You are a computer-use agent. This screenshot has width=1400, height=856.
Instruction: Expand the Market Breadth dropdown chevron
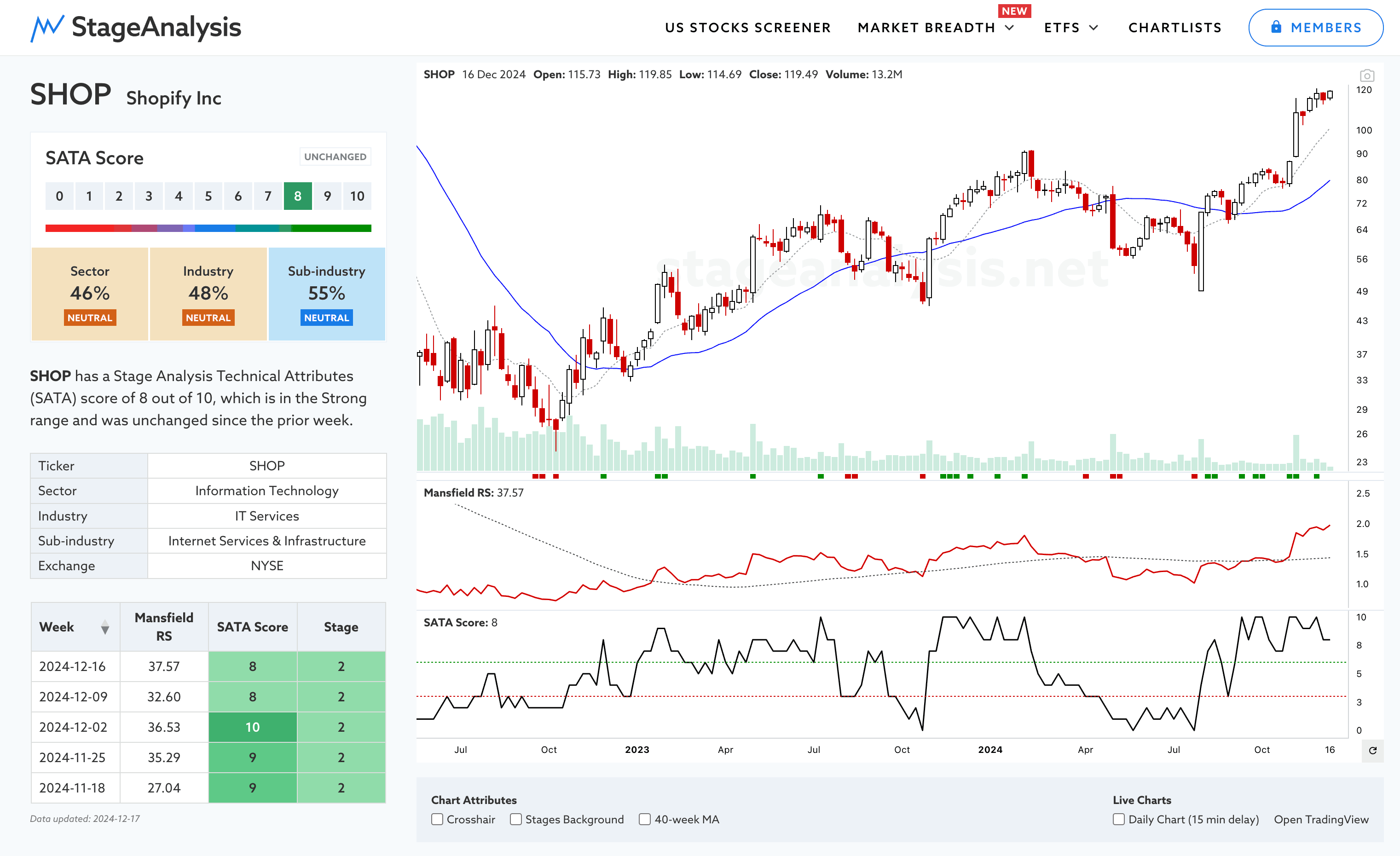coord(1010,27)
